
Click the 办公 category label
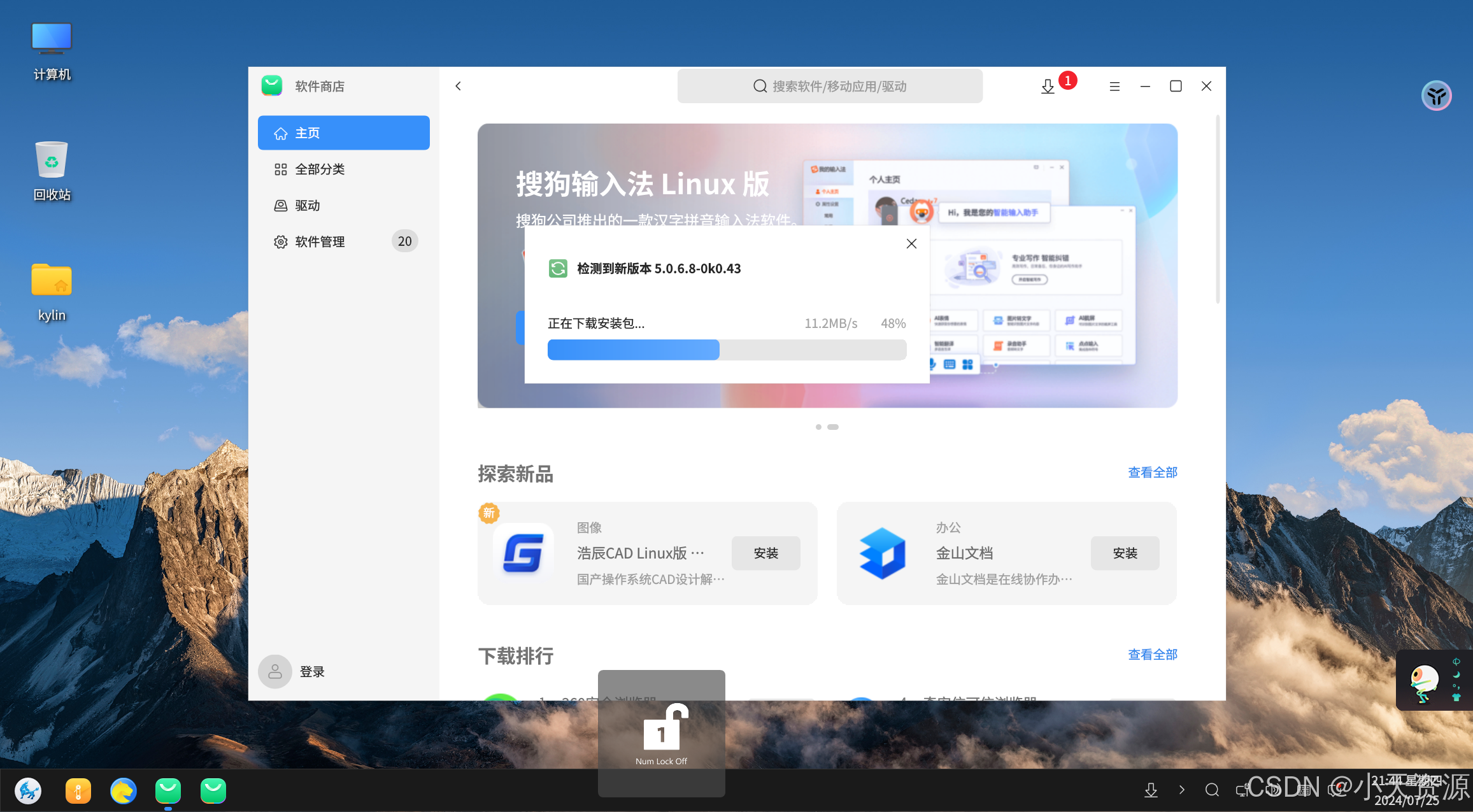pyautogui.click(x=948, y=528)
